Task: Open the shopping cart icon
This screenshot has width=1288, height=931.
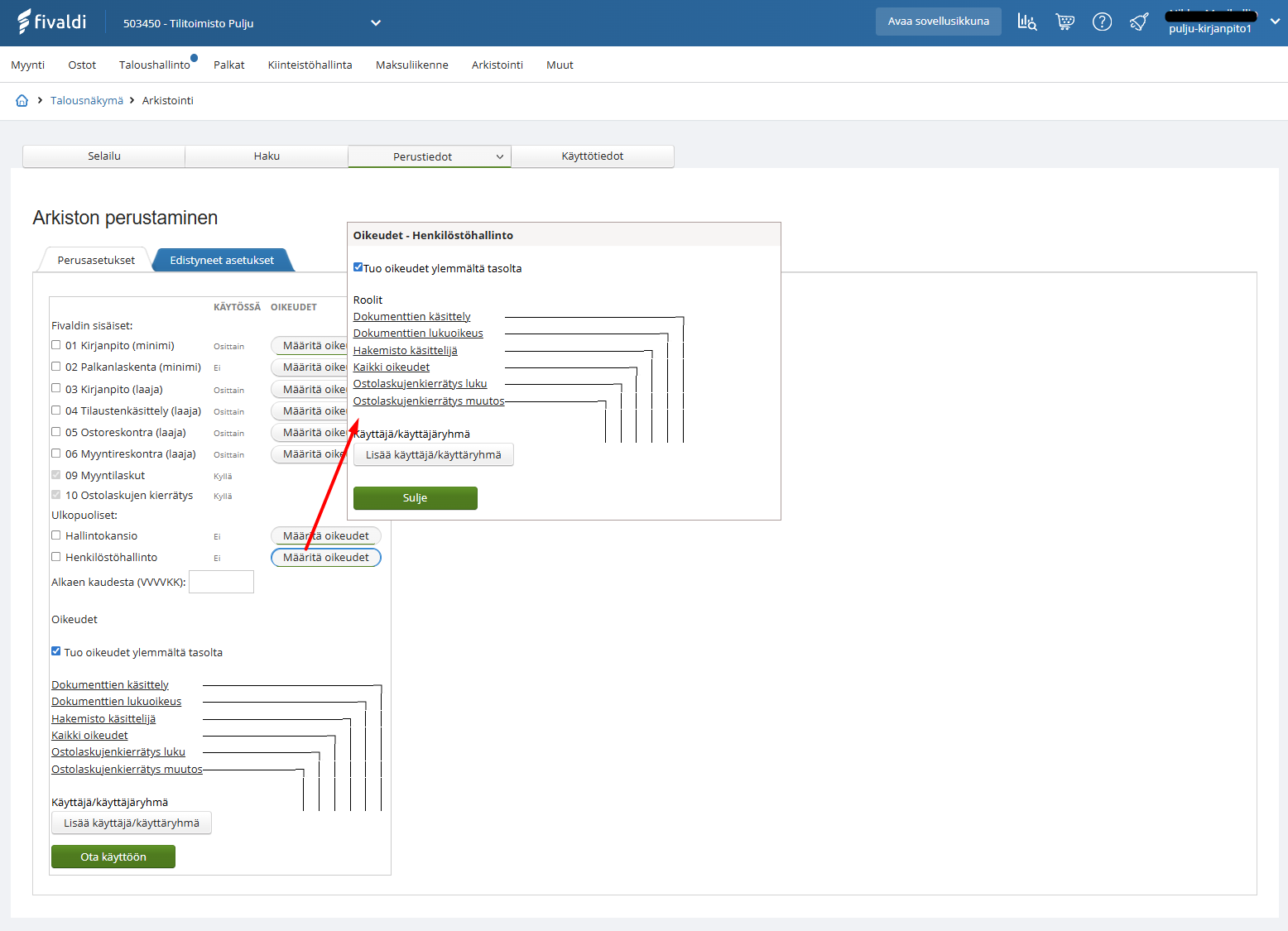Action: 1065,22
